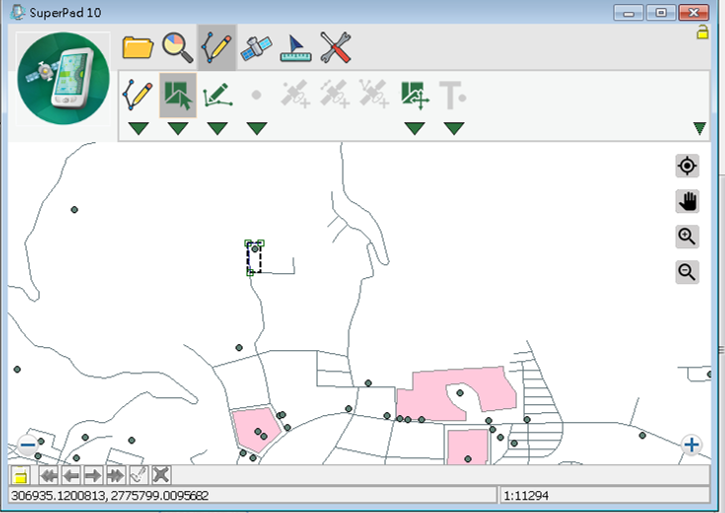Click the isolated point at upper left
Image resolution: width=725 pixels, height=513 pixels.
74,210
